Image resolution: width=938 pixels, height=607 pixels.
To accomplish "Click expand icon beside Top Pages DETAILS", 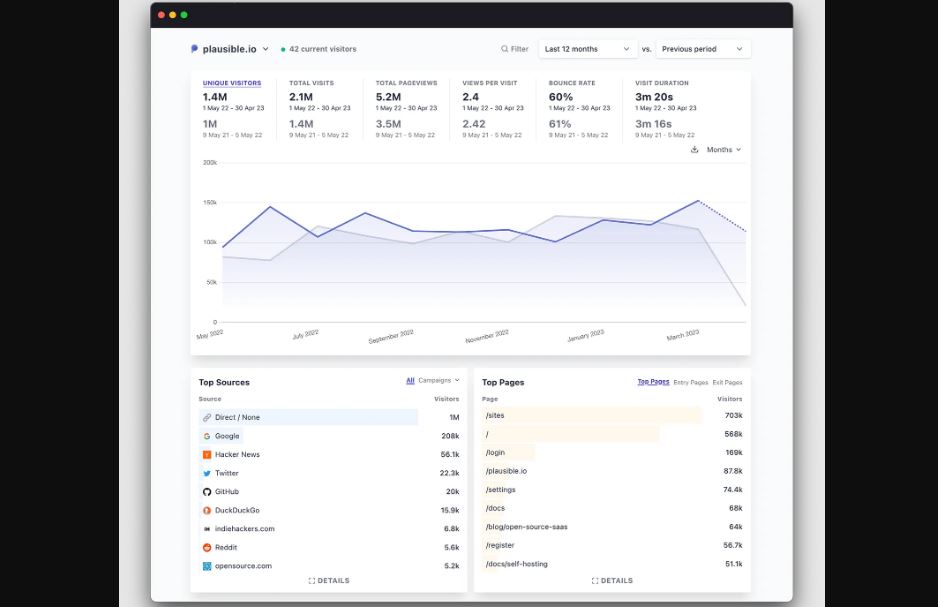I will 595,581.
